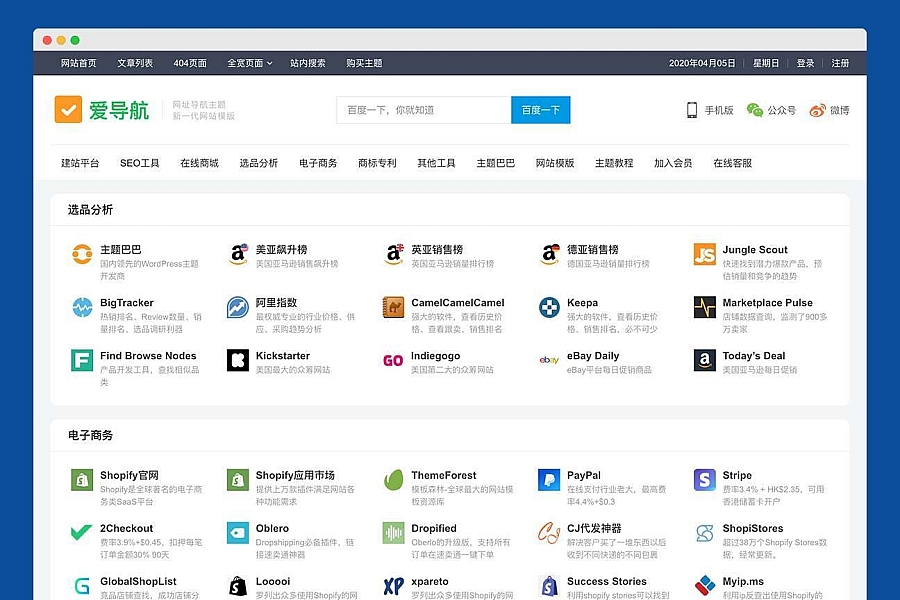Open the 加入会员 nav item
The image size is (900, 600).
(x=673, y=163)
